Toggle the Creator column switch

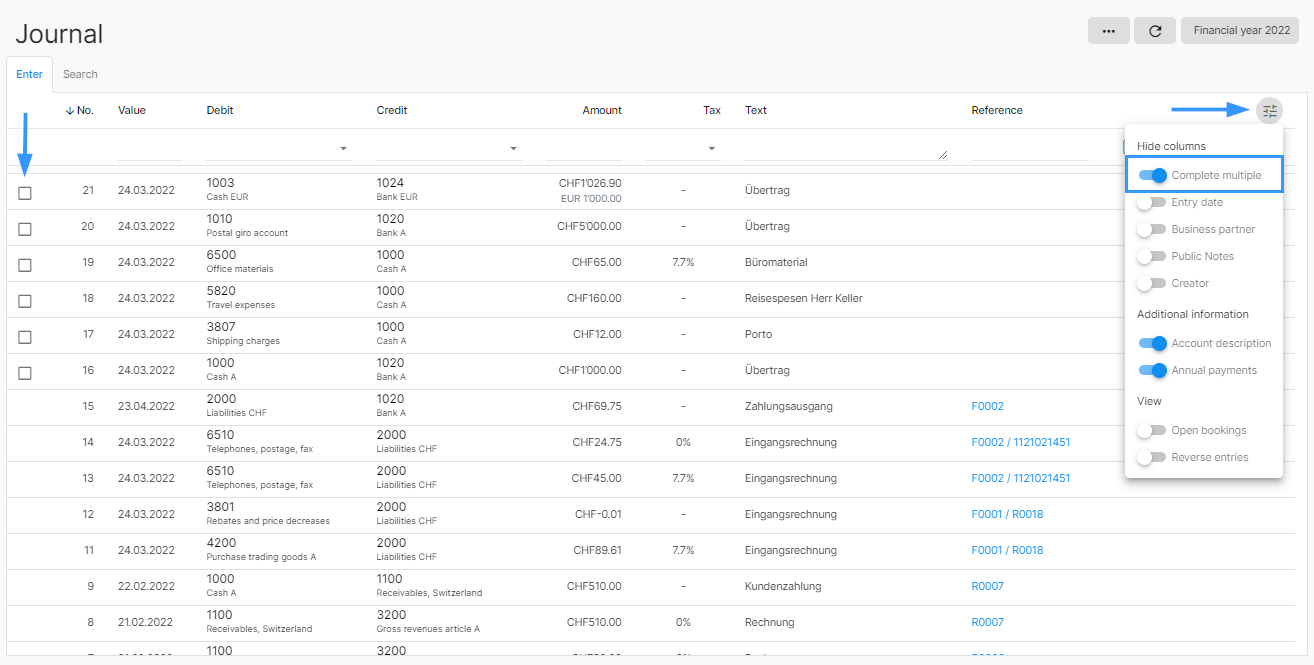1153,283
